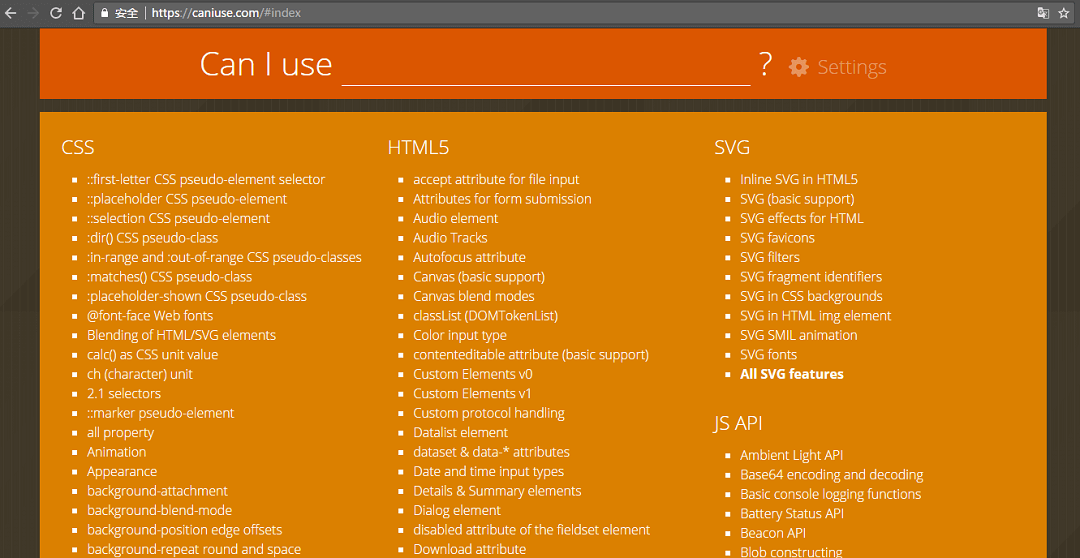Click the Settings gear icon
This screenshot has width=1080, height=558.
coord(798,67)
